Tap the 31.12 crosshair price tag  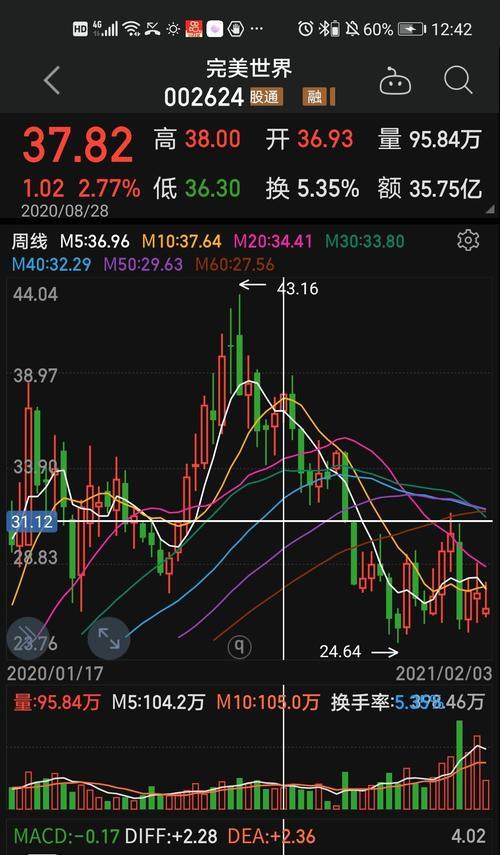pos(33,521)
